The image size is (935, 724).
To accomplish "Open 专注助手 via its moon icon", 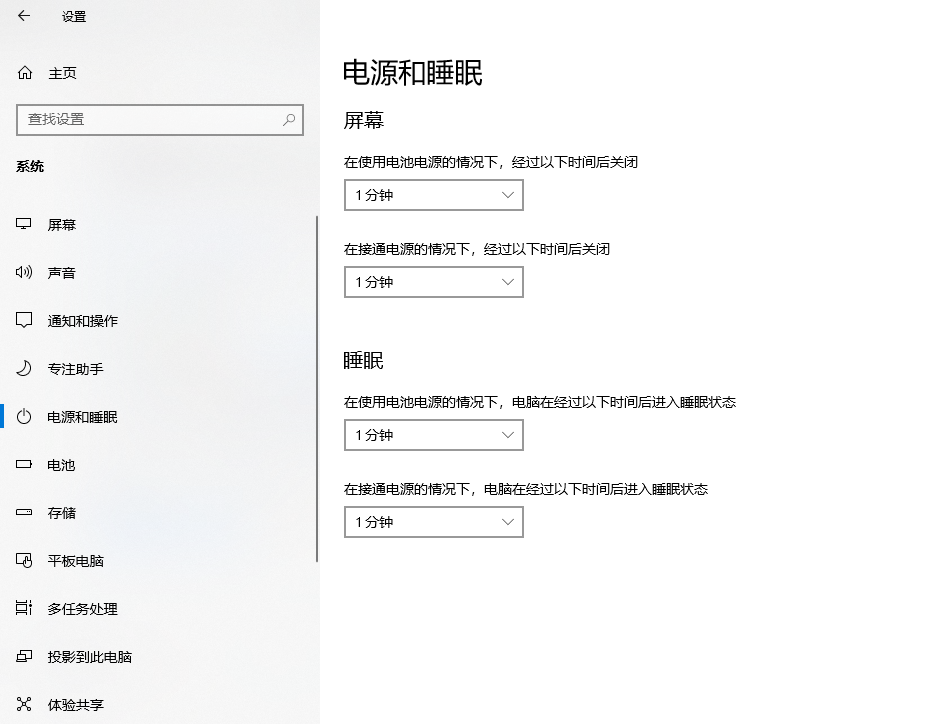I will click(x=23, y=368).
